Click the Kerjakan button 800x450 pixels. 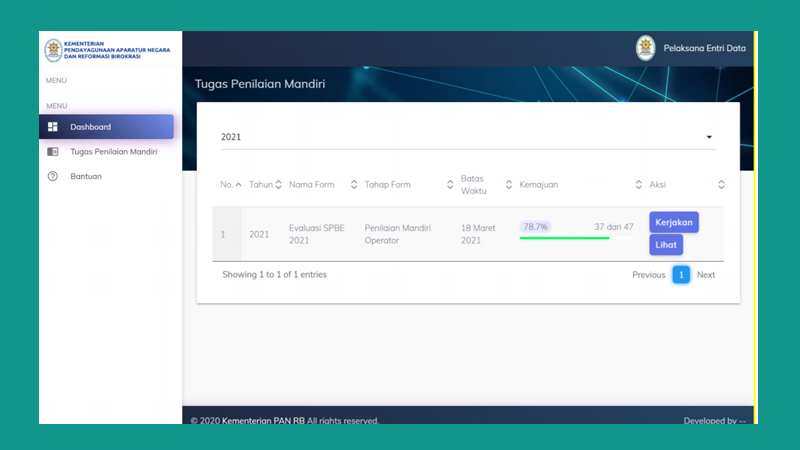pos(674,222)
